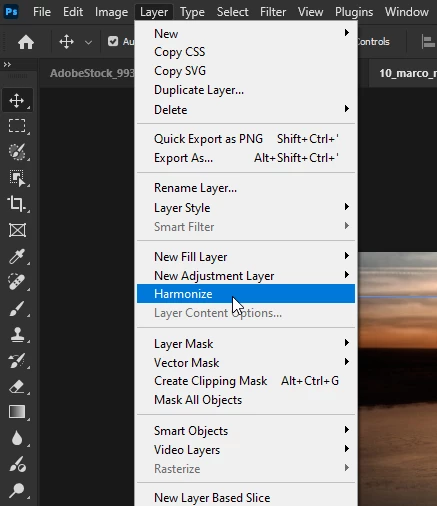437x506 pixels.
Task: Choose Export As... option
Action: (x=246, y=157)
